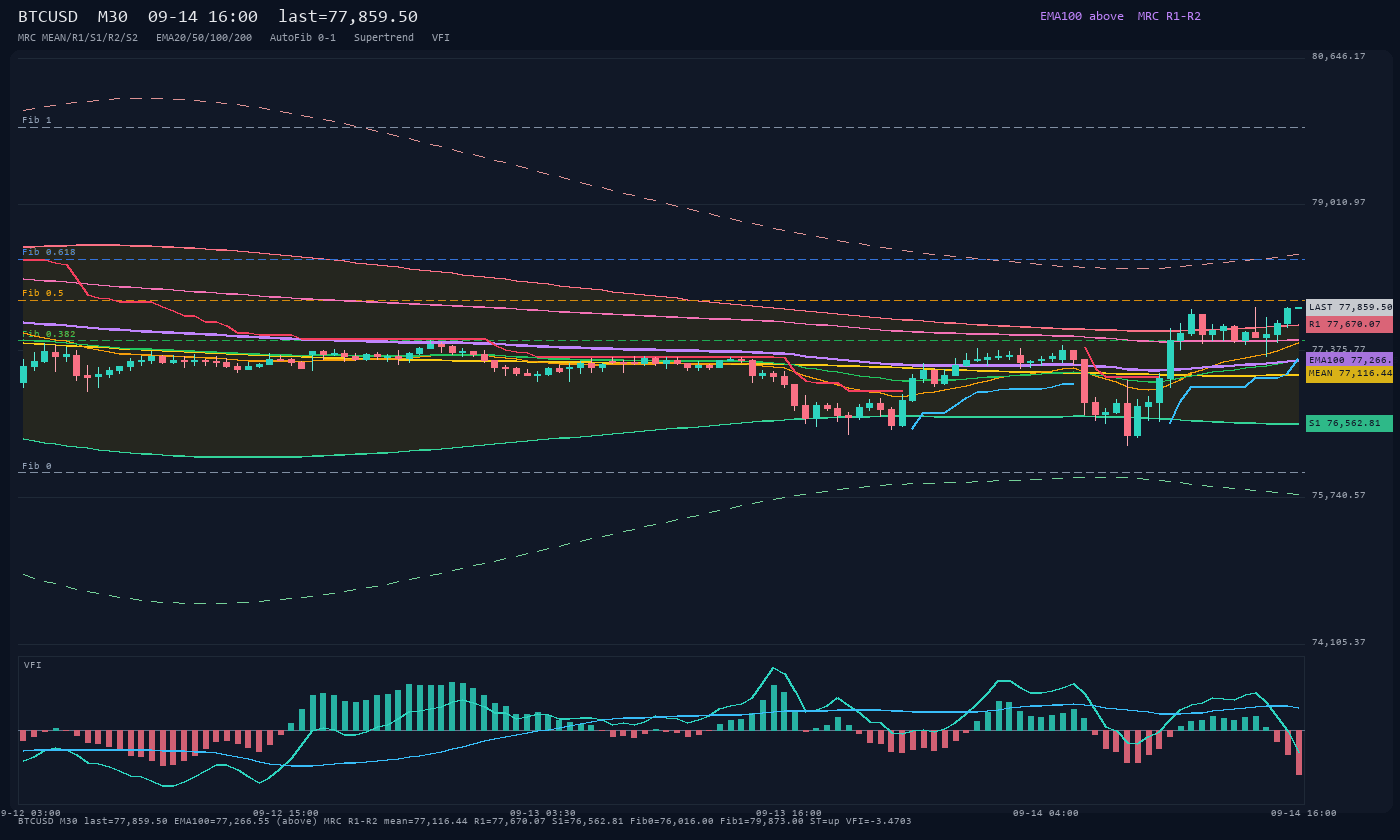Click the purple EMA100 price tag

pyautogui.click(x=1349, y=359)
